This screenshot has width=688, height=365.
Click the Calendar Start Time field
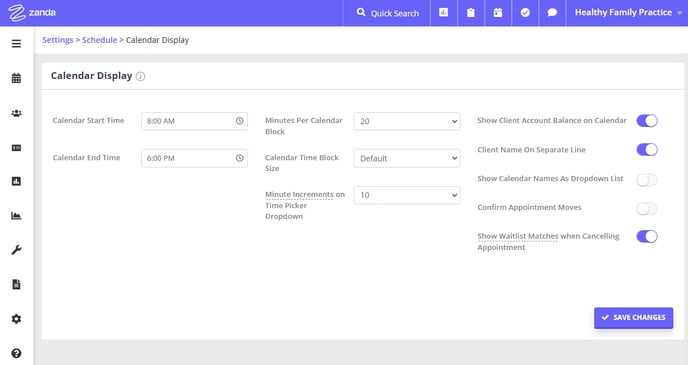pos(194,121)
